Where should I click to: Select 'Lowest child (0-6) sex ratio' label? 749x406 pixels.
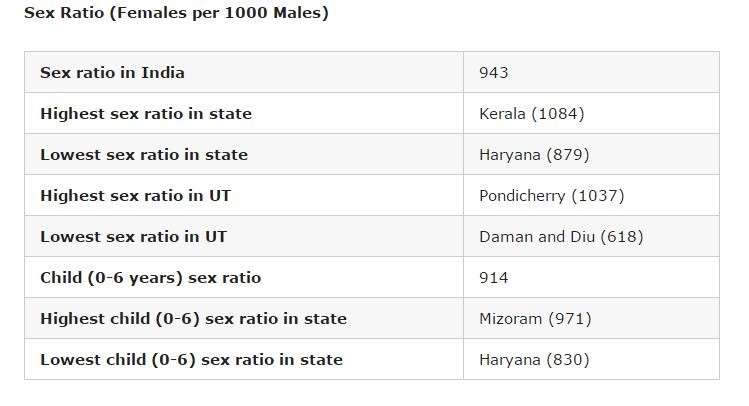[191, 360]
